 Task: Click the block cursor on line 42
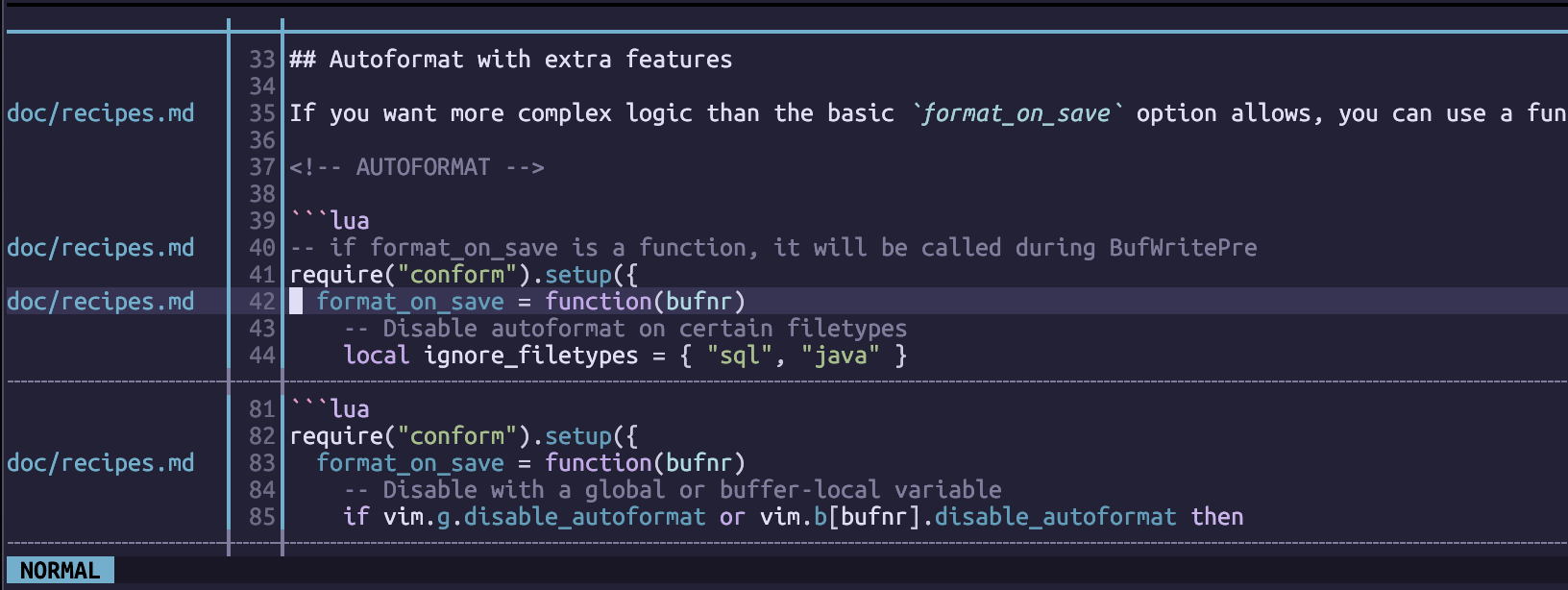coord(296,302)
